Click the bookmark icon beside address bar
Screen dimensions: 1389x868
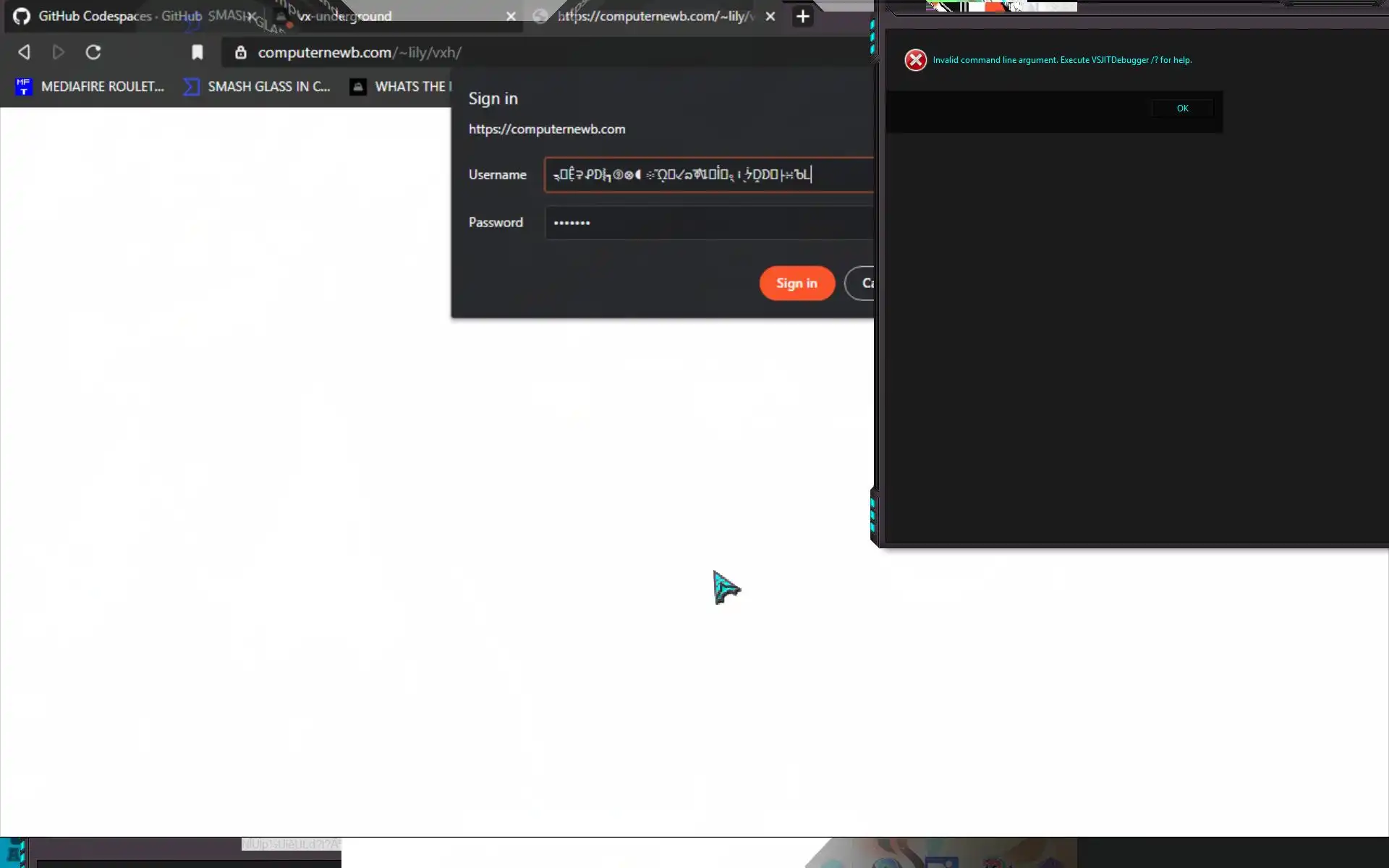tap(197, 52)
